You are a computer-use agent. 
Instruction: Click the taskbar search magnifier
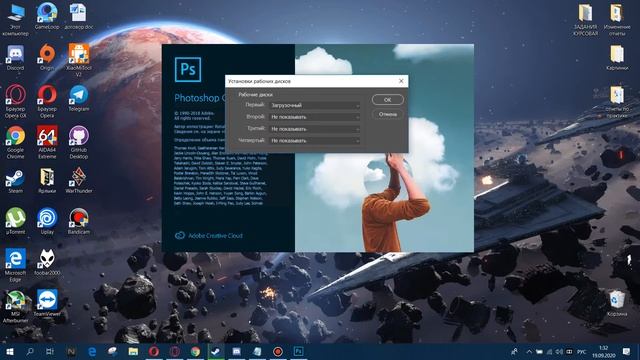[x=30, y=351]
